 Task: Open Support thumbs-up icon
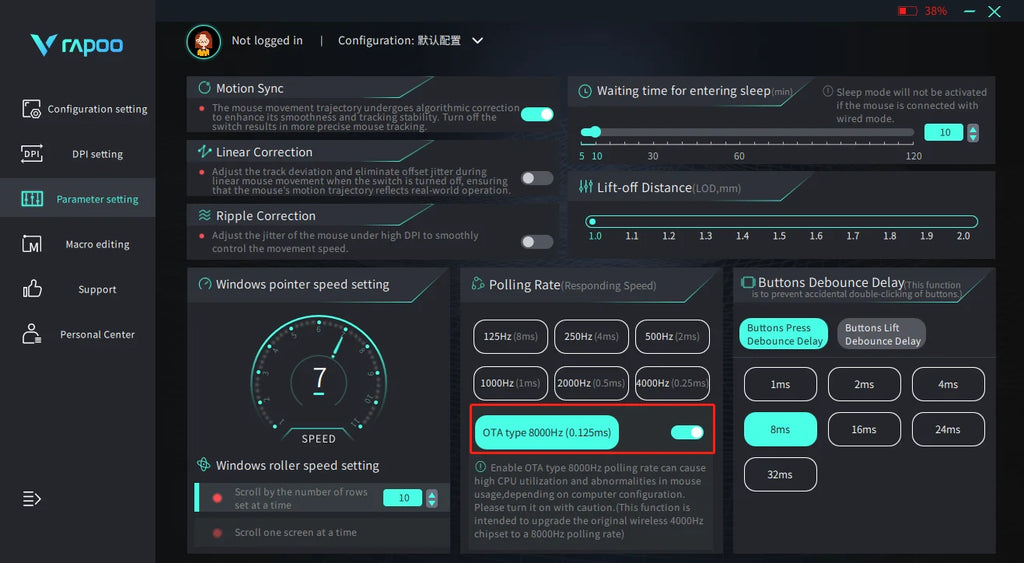[31, 289]
